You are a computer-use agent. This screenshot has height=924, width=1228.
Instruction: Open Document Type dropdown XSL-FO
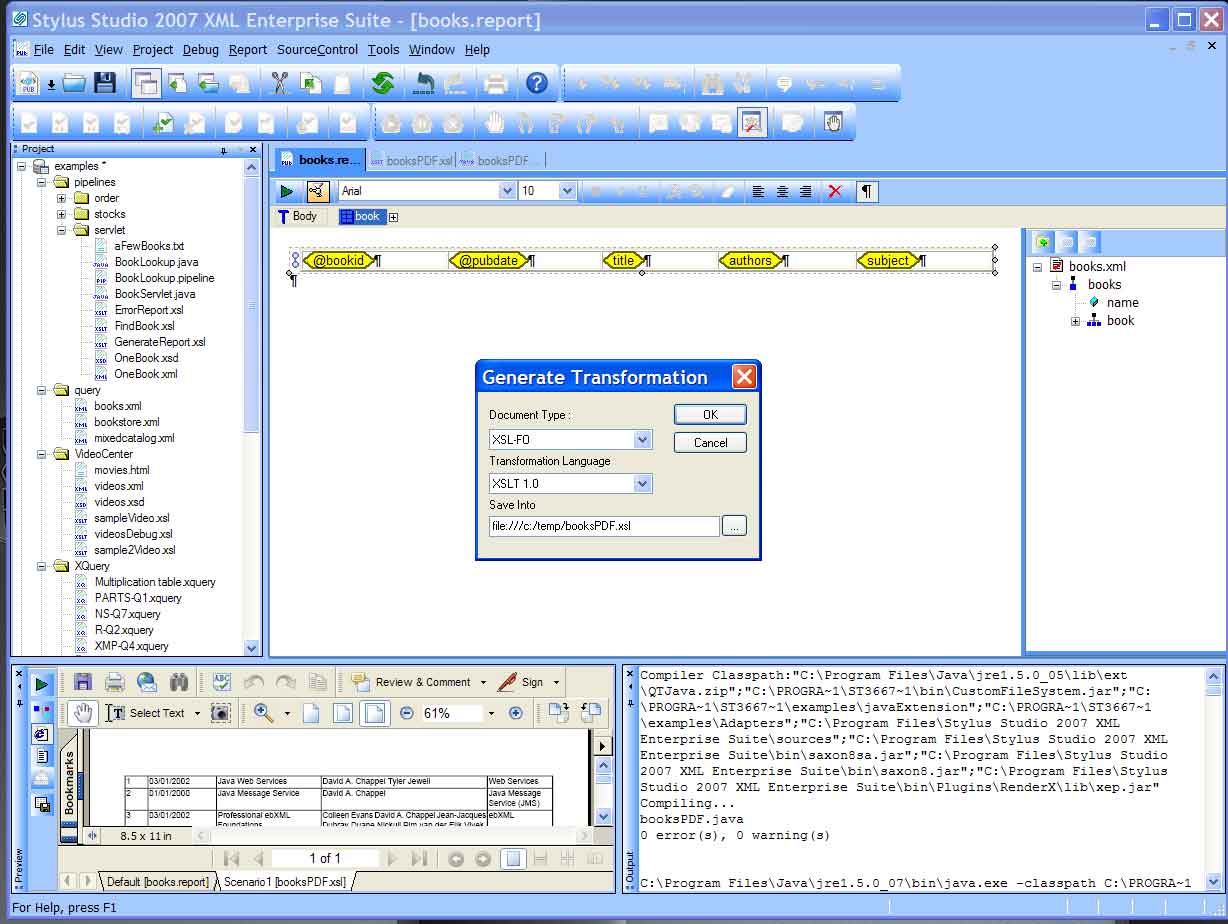click(x=642, y=439)
